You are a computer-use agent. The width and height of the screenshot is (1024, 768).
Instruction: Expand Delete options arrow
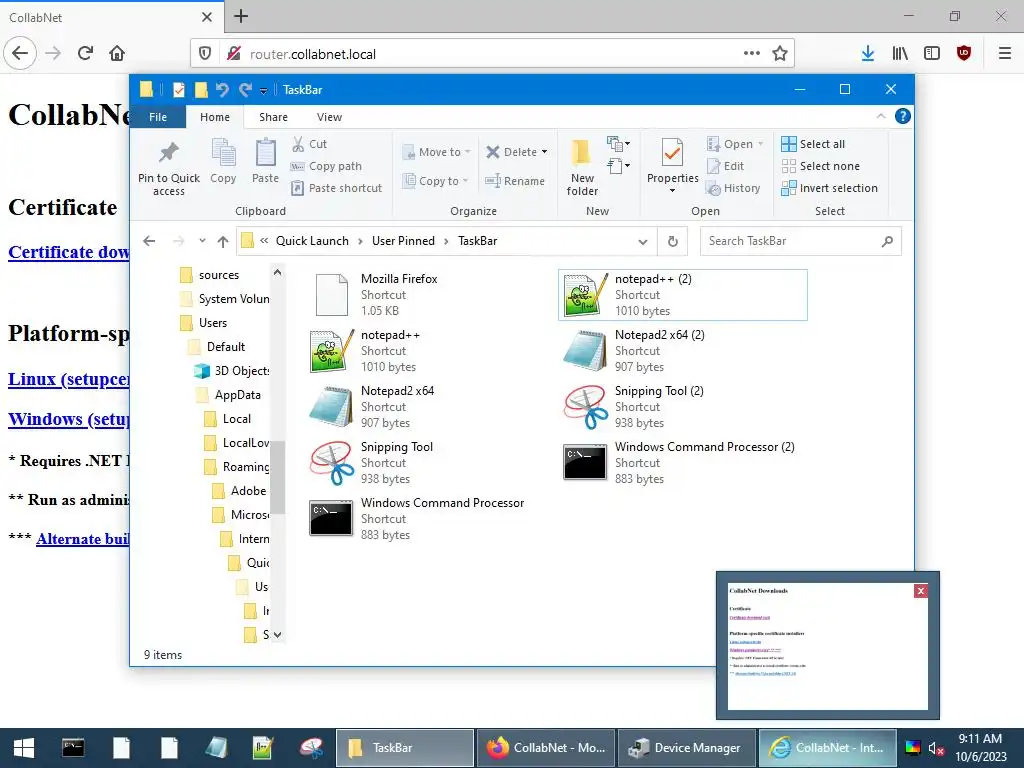coord(545,152)
